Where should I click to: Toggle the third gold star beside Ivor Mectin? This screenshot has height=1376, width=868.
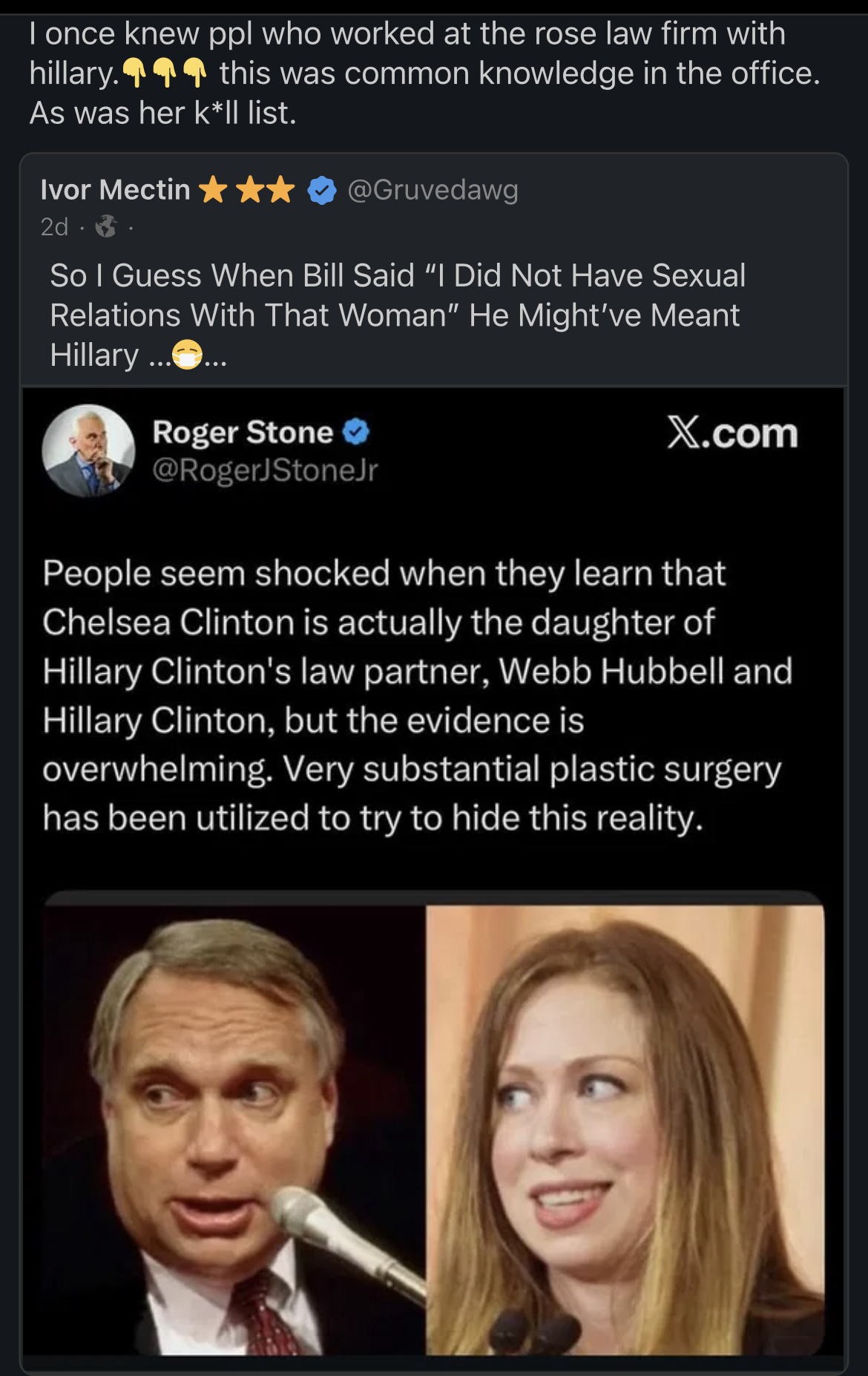[x=280, y=189]
